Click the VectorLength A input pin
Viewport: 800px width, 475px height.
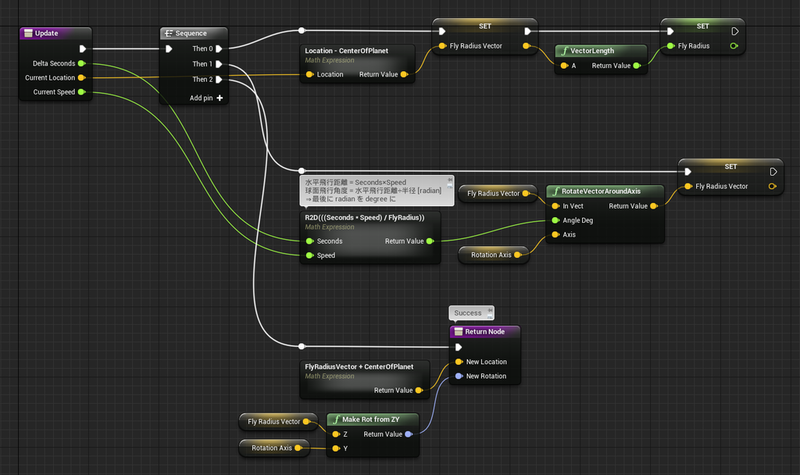pos(564,66)
